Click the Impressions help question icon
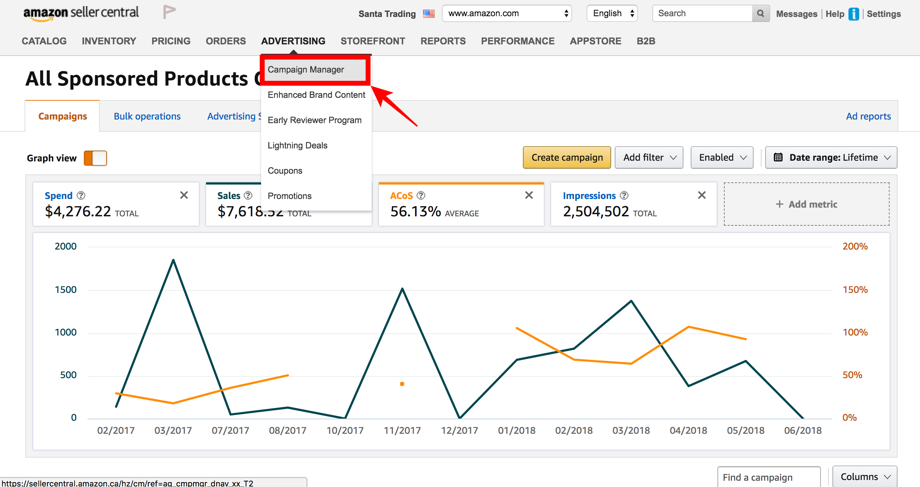This screenshot has width=920, height=487. pos(624,195)
